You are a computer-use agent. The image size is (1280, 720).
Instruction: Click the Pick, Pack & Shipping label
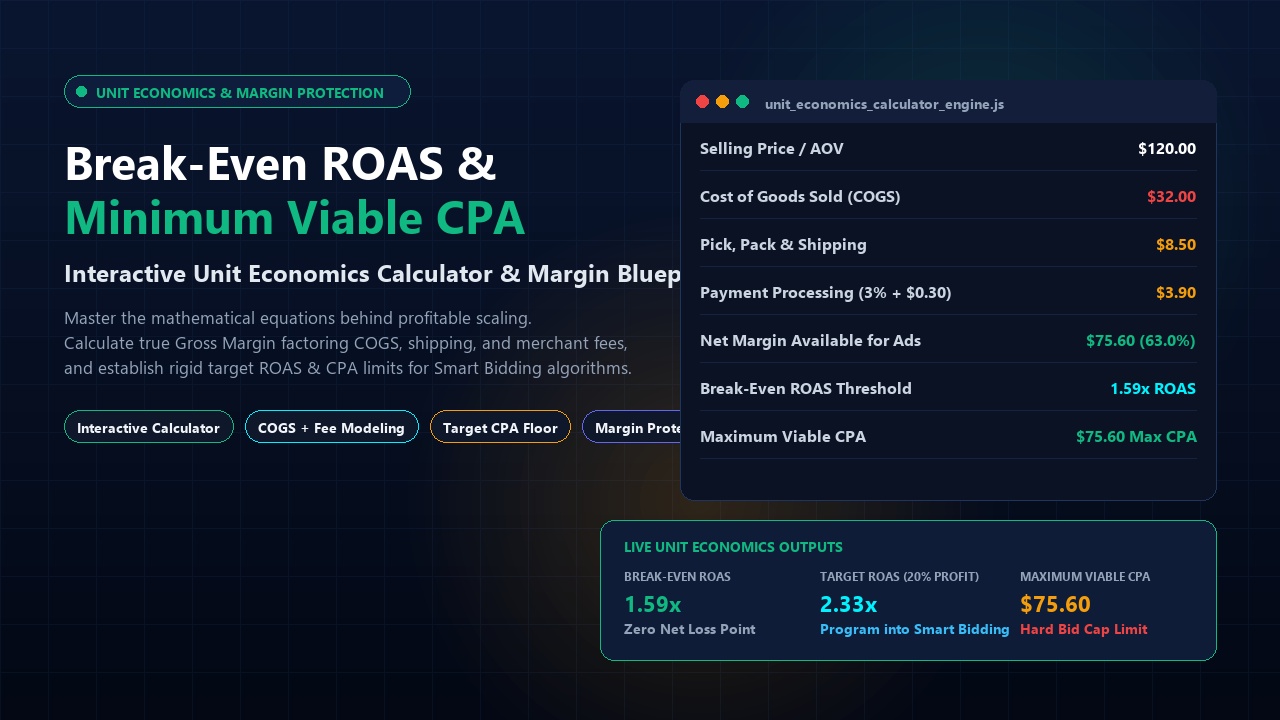click(783, 245)
